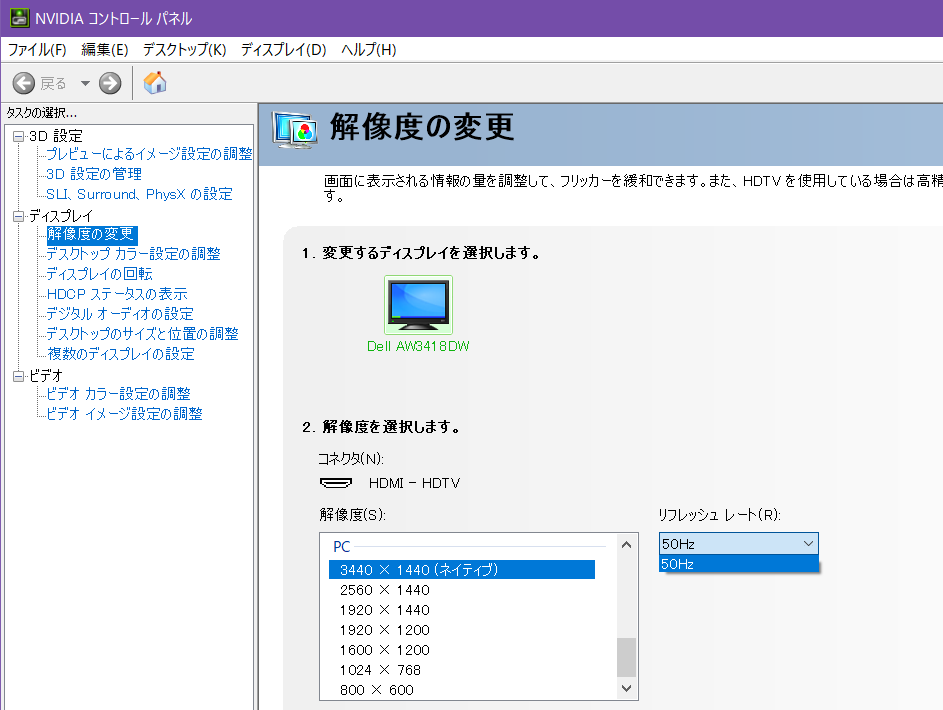Screen dimensions: 943x710
Task: Open ビデオ カラー設定の調整 page
Action: click(118, 394)
